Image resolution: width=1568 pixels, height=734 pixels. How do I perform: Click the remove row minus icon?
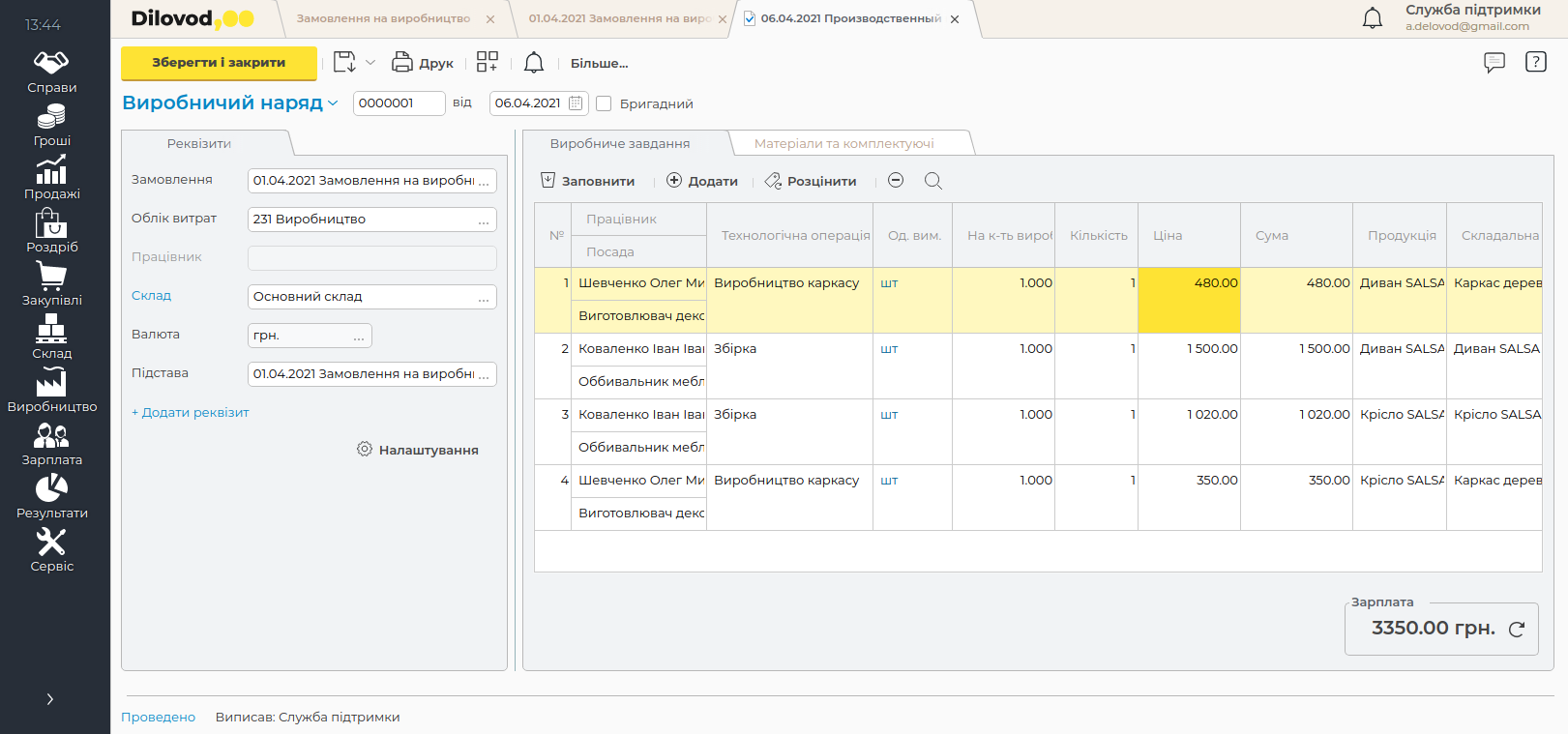tap(896, 181)
